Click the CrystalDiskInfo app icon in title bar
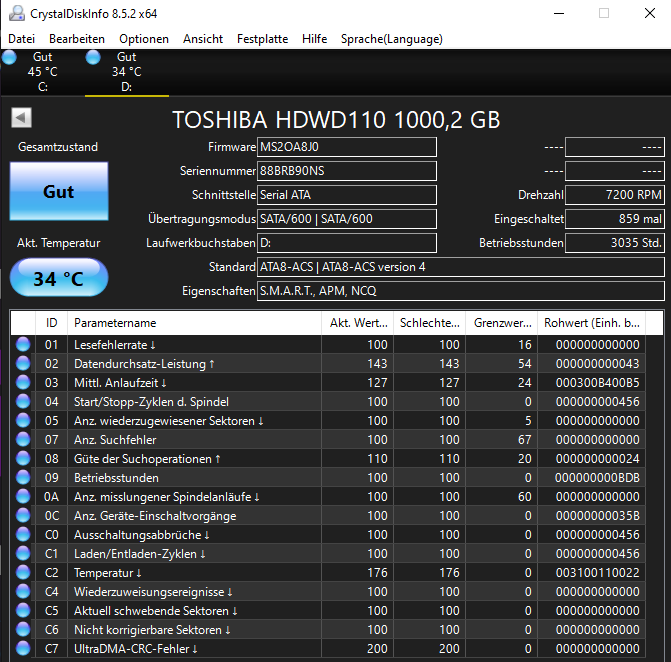The image size is (671, 662). pos(17,13)
